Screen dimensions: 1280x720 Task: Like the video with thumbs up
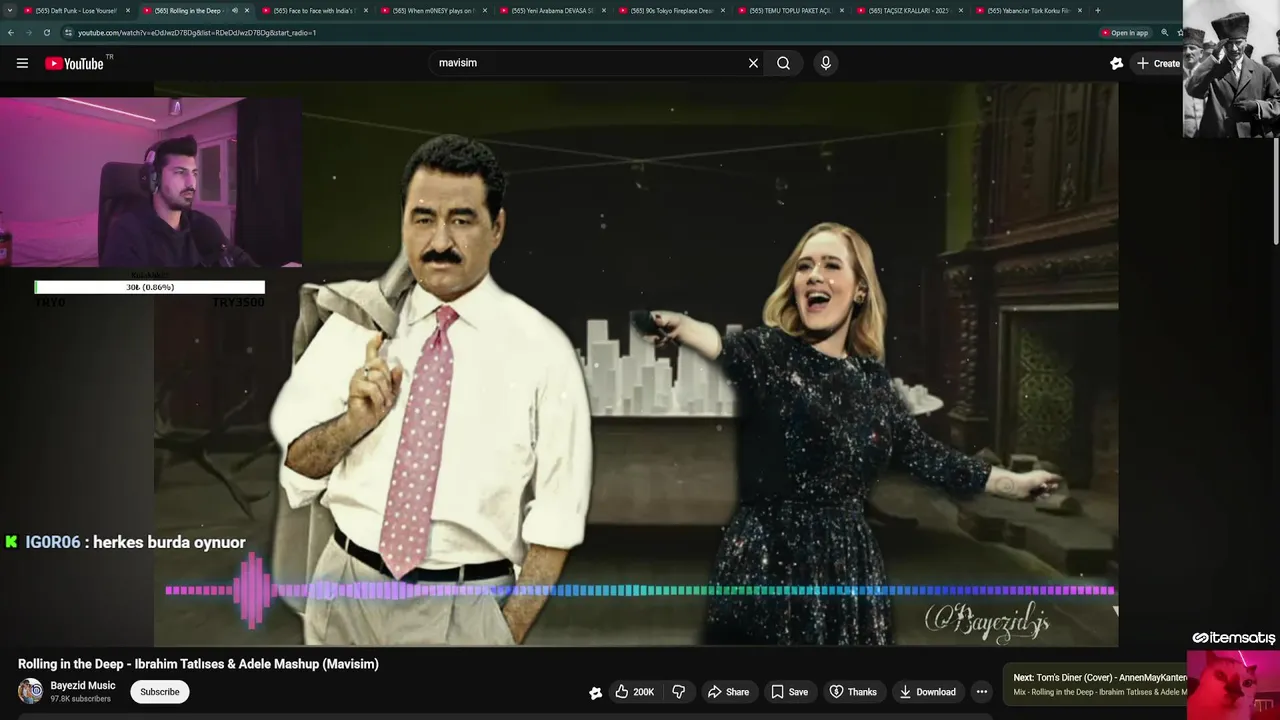point(634,692)
